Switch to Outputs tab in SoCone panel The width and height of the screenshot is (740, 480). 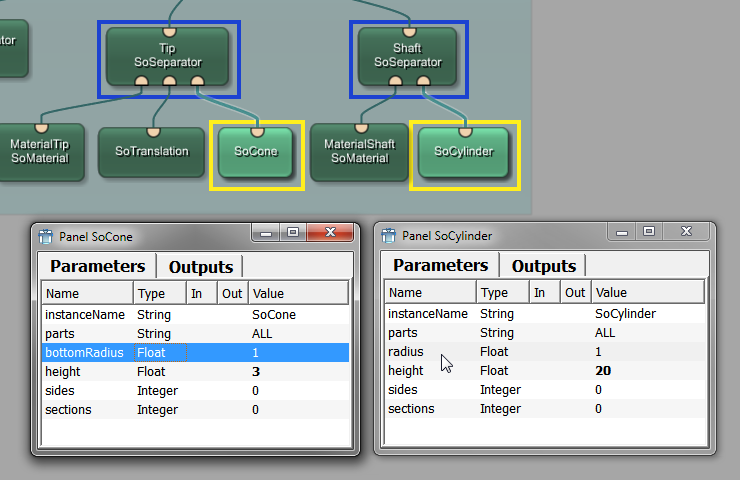(200, 267)
